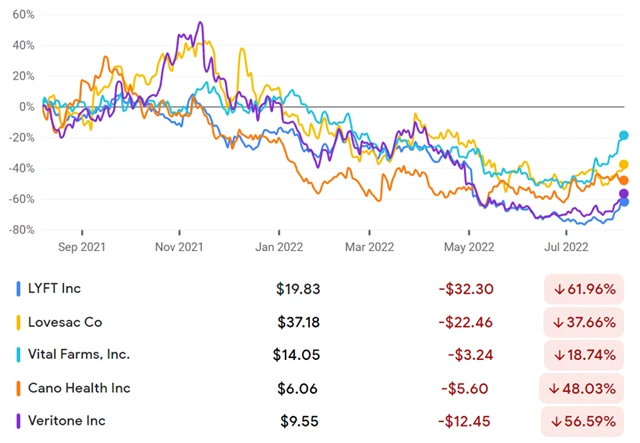640x443 pixels.
Task: Click the teal endpoint dot on the chart
Action: tap(624, 135)
